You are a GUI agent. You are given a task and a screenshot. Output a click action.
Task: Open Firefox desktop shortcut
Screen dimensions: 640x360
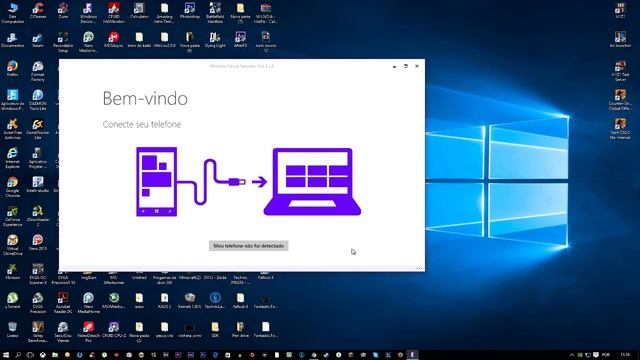coord(13,69)
